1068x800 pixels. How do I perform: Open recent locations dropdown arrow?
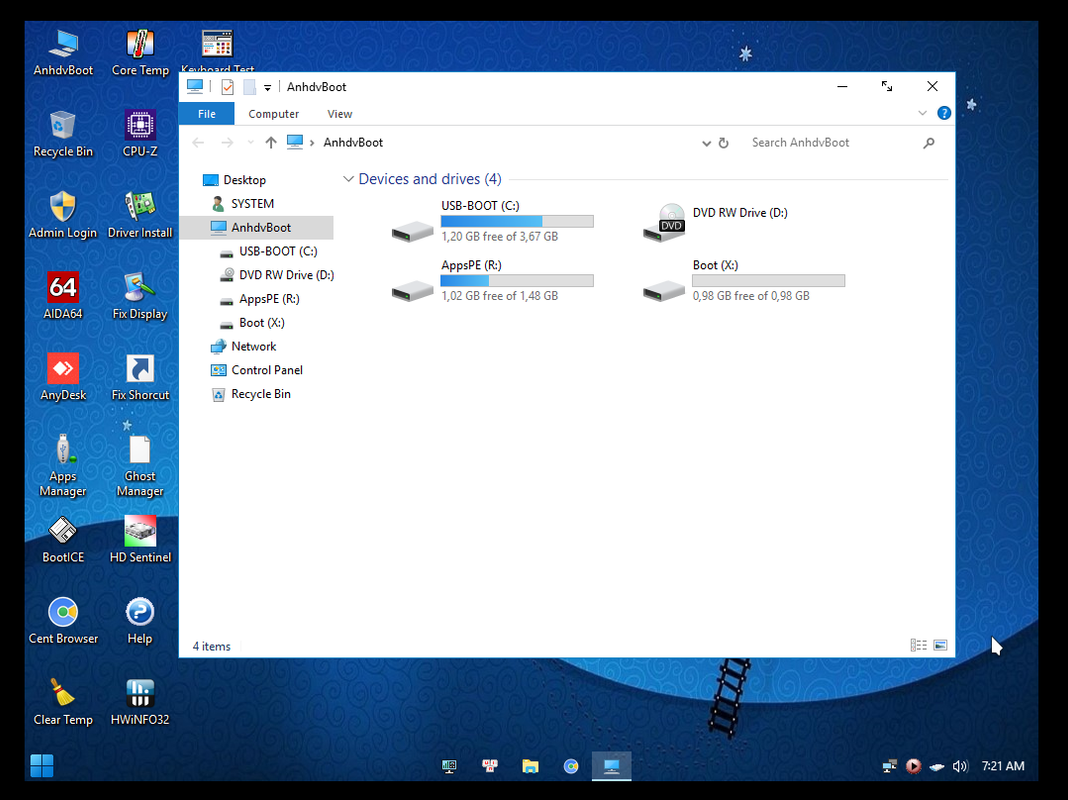click(251, 142)
